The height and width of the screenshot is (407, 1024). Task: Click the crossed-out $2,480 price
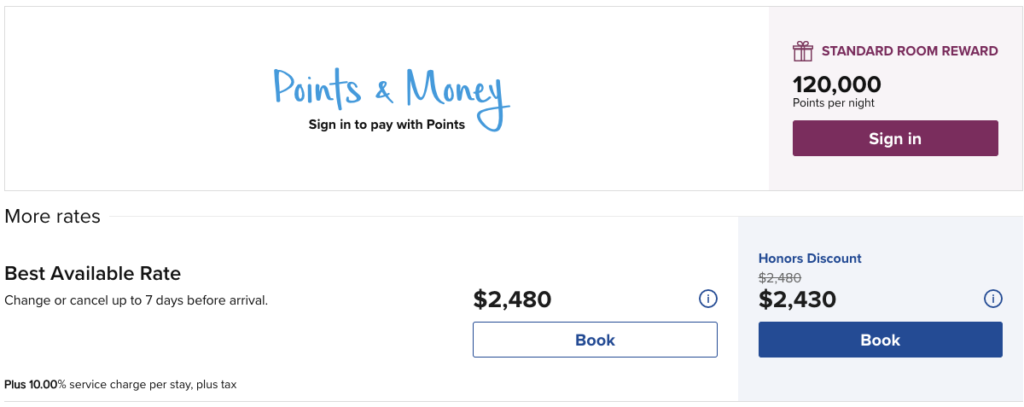[x=779, y=277]
